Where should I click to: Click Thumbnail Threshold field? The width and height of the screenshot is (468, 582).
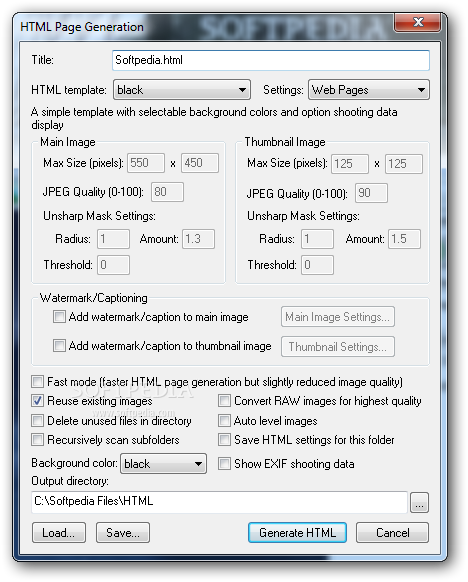(317, 265)
